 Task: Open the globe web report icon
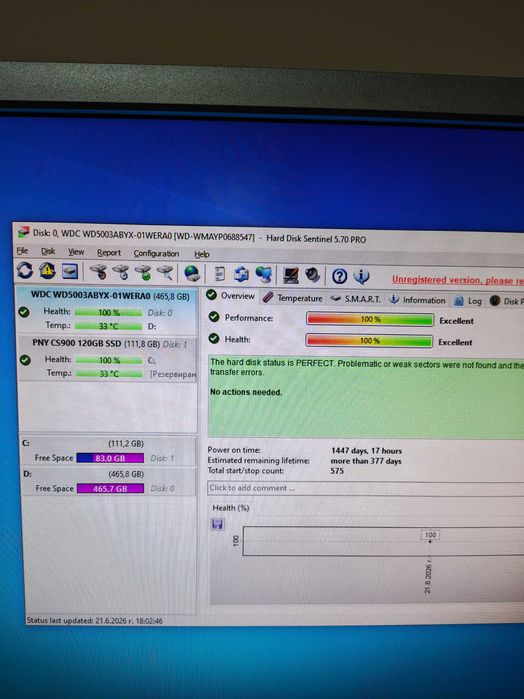[192, 273]
